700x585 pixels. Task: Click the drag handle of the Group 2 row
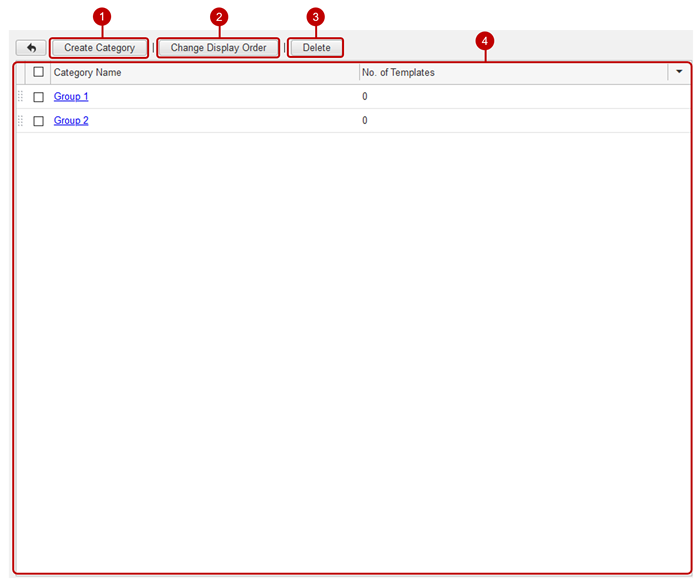(x=20, y=121)
